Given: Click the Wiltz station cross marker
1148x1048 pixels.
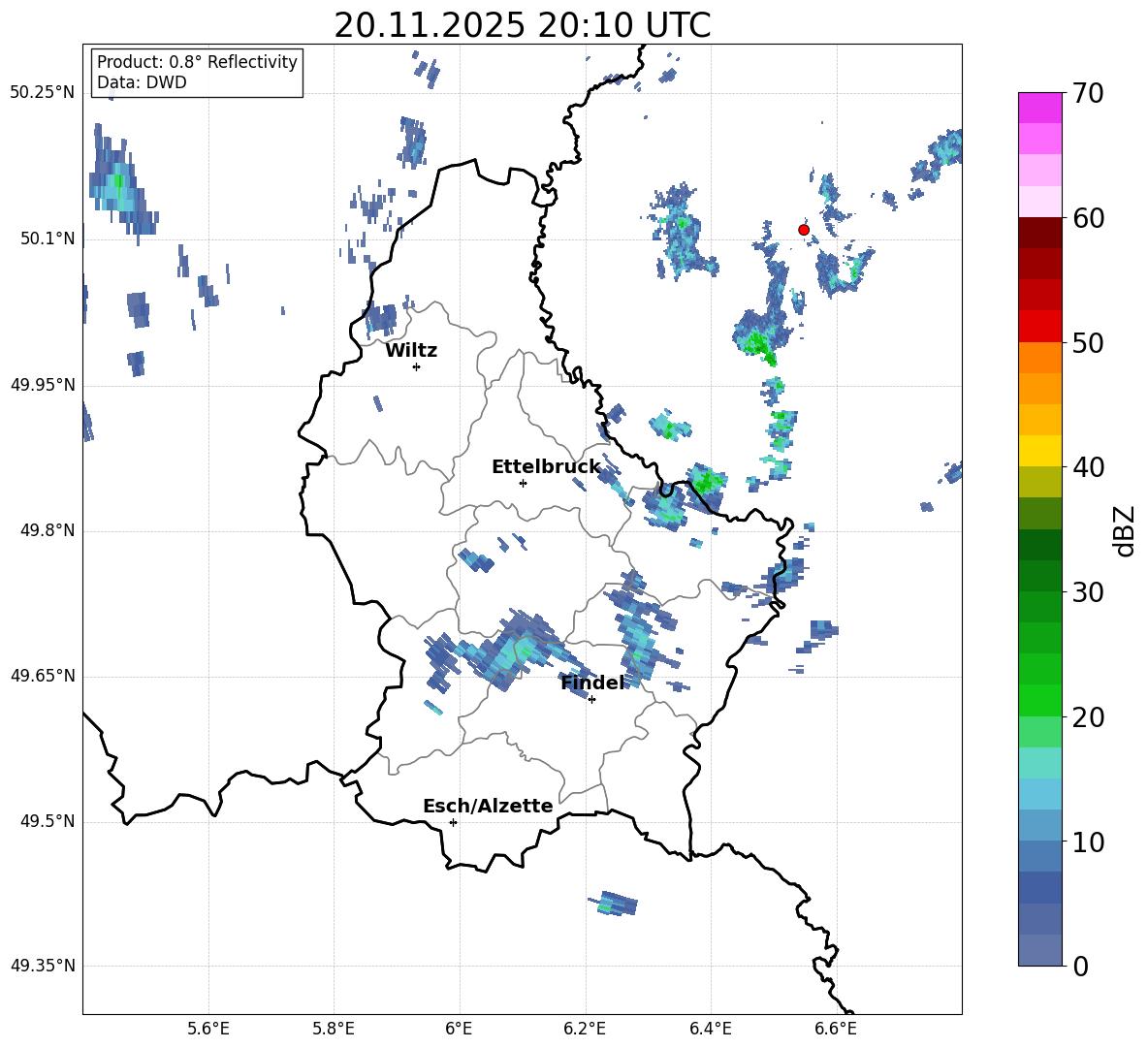Looking at the screenshot, I should [417, 366].
